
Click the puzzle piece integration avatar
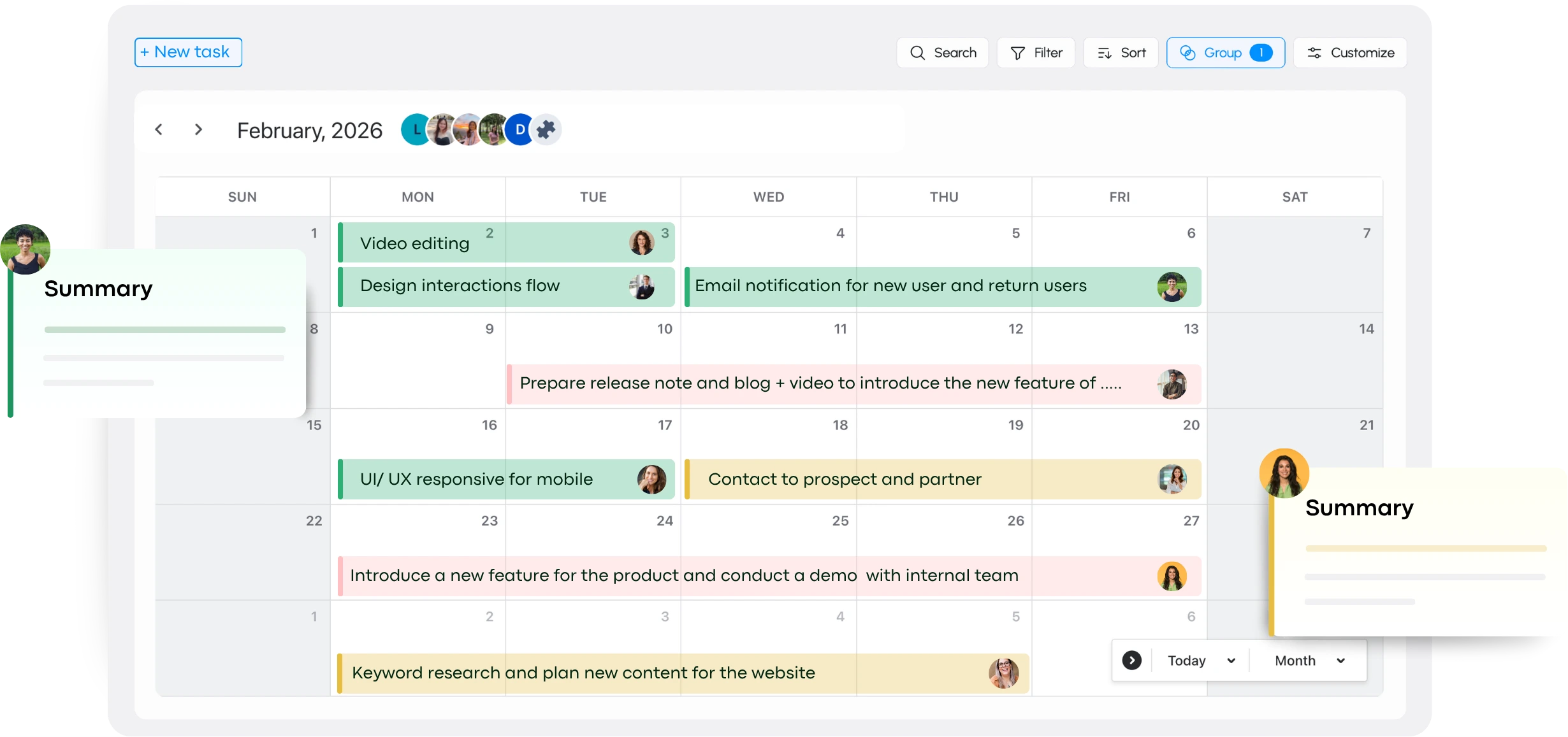546,130
